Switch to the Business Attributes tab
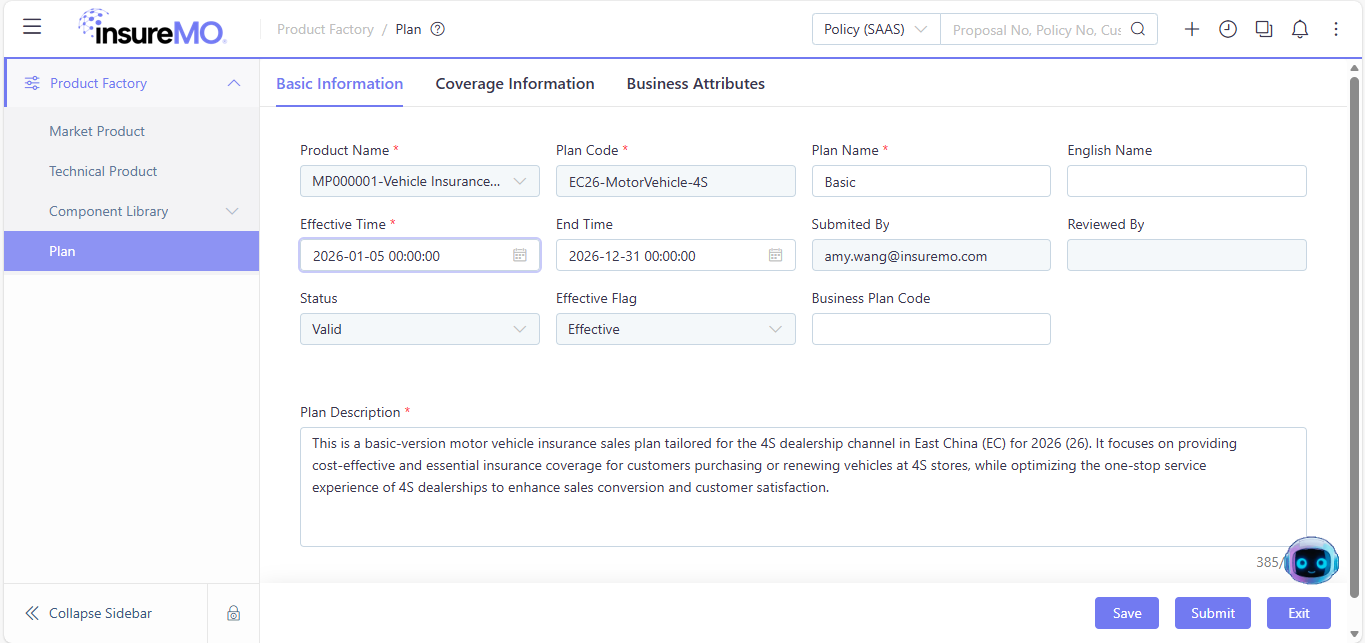Viewport: 1365px width, 643px height. point(696,84)
